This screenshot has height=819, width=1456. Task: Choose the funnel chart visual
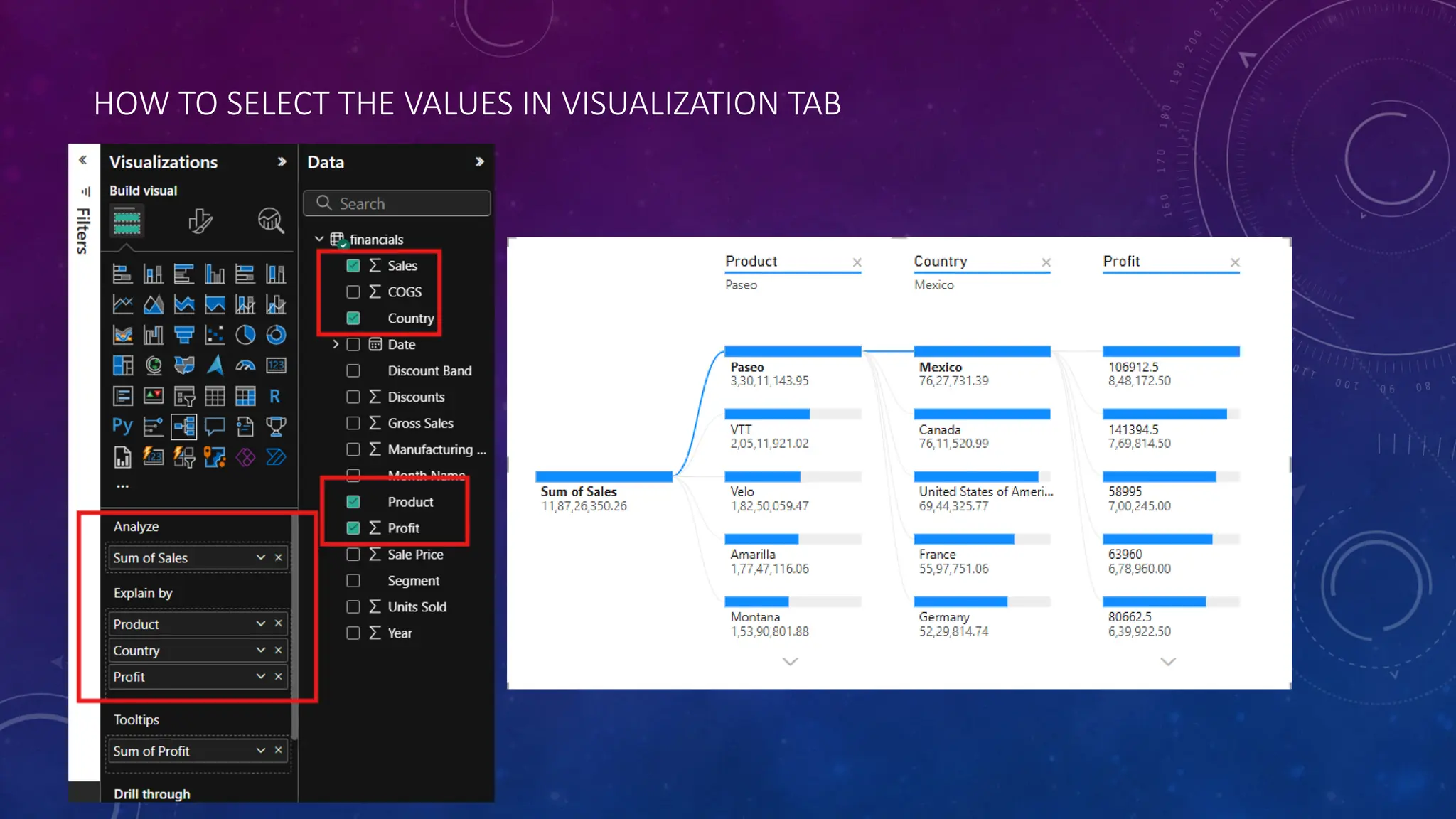coord(184,335)
